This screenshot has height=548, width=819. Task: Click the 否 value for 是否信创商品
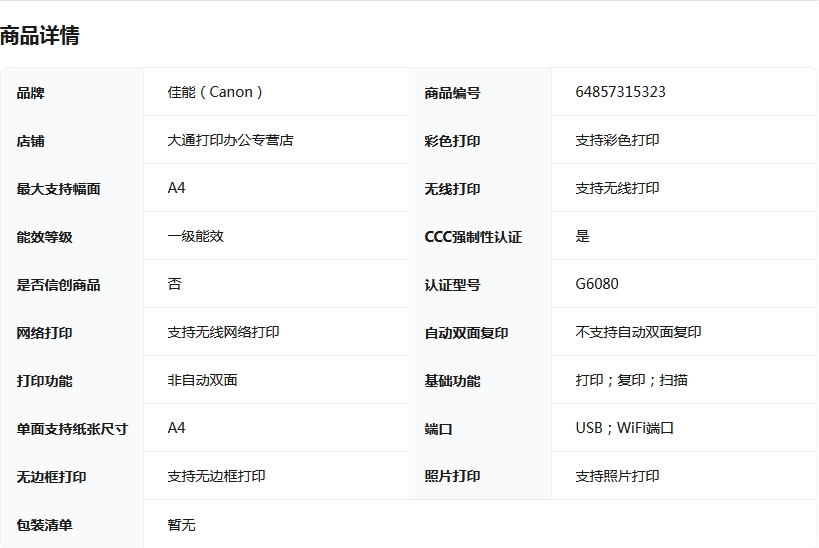[x=174, y=284]
